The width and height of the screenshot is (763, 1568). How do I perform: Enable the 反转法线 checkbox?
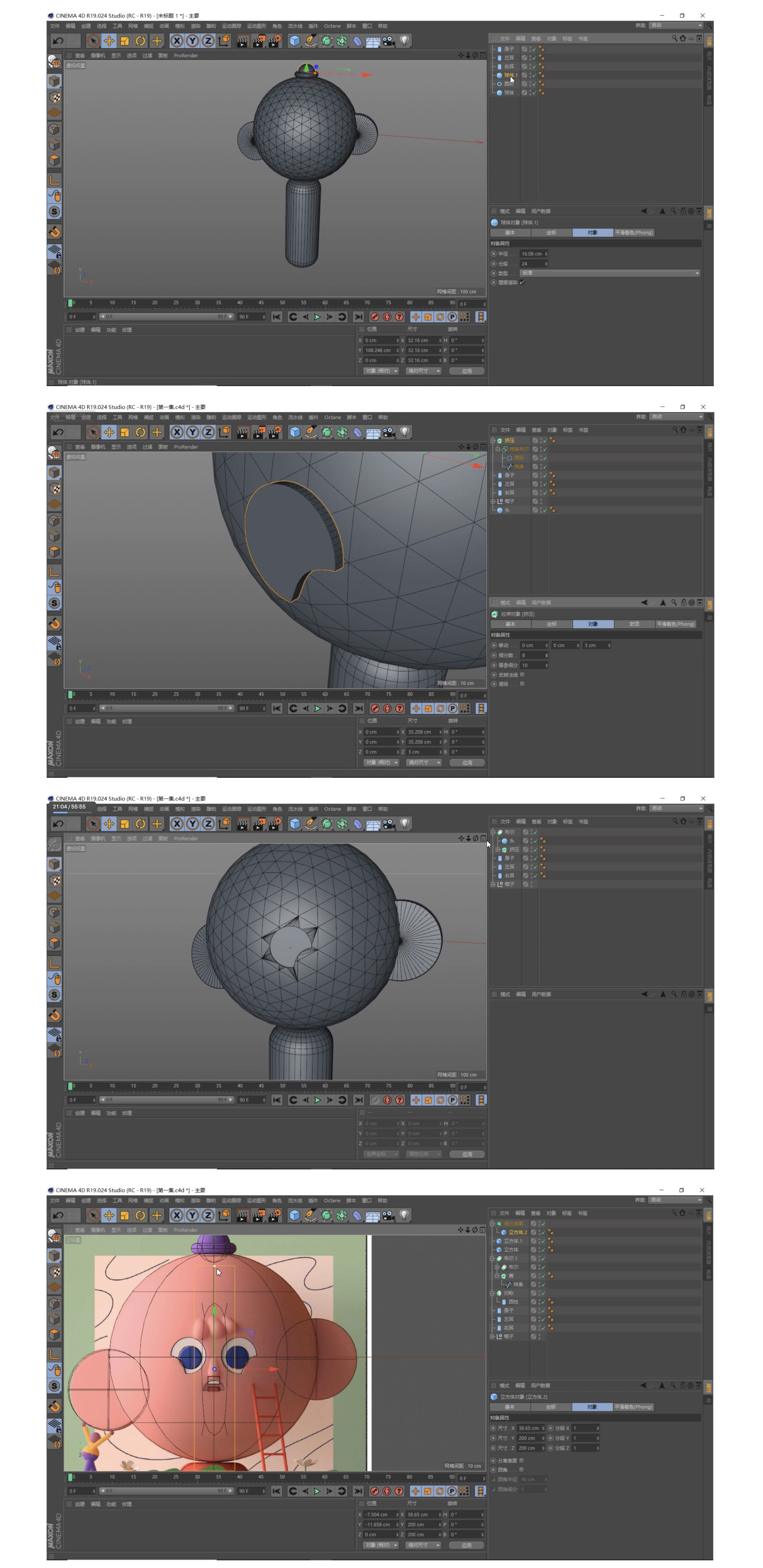(x=522, y=674)
